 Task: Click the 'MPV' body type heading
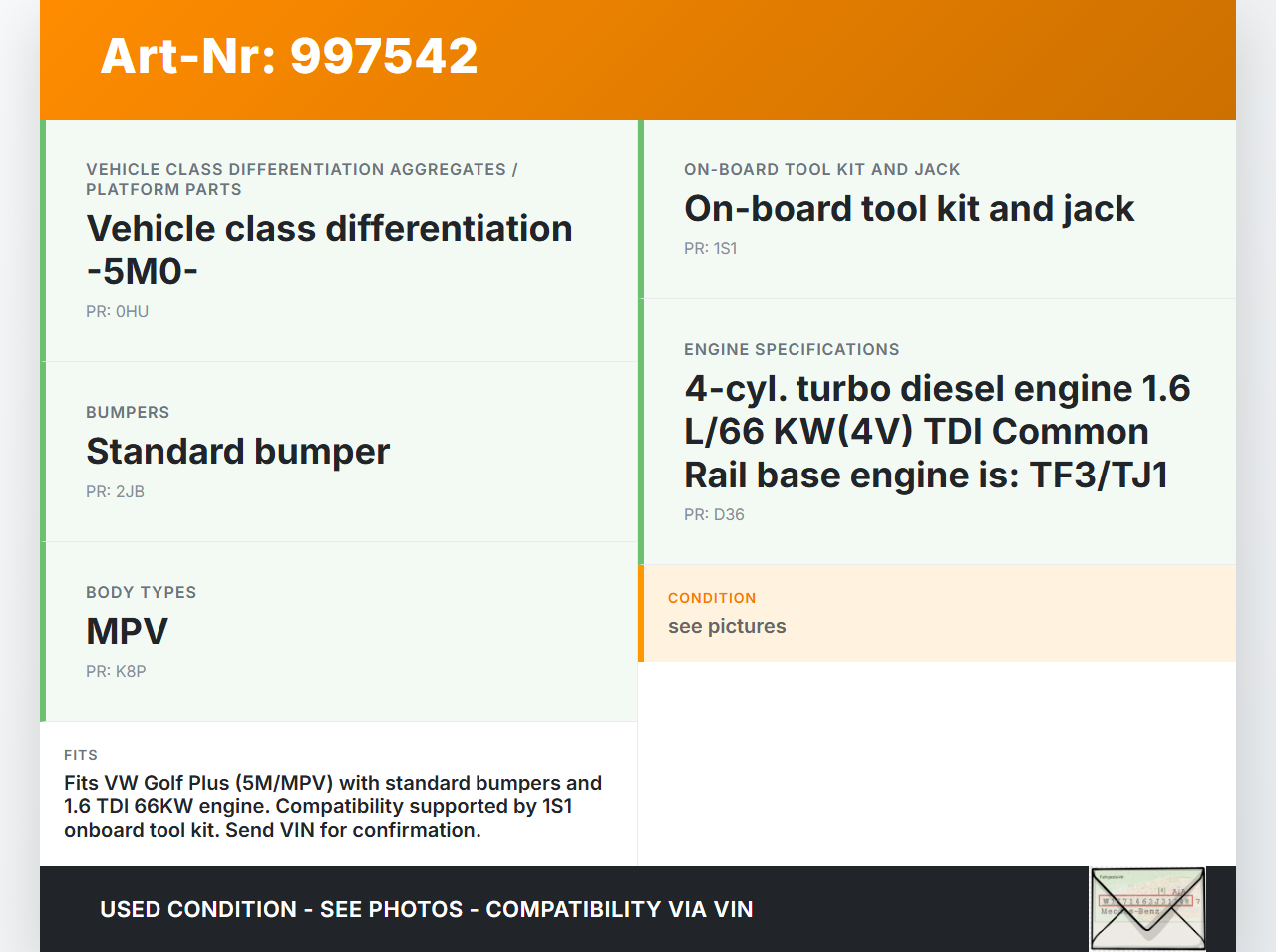127,631
